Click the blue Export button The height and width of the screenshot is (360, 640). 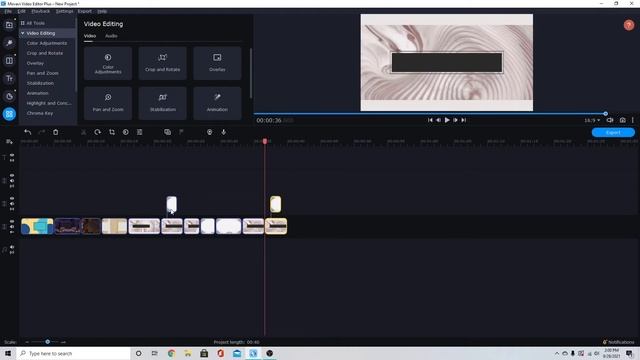[613, 132]
